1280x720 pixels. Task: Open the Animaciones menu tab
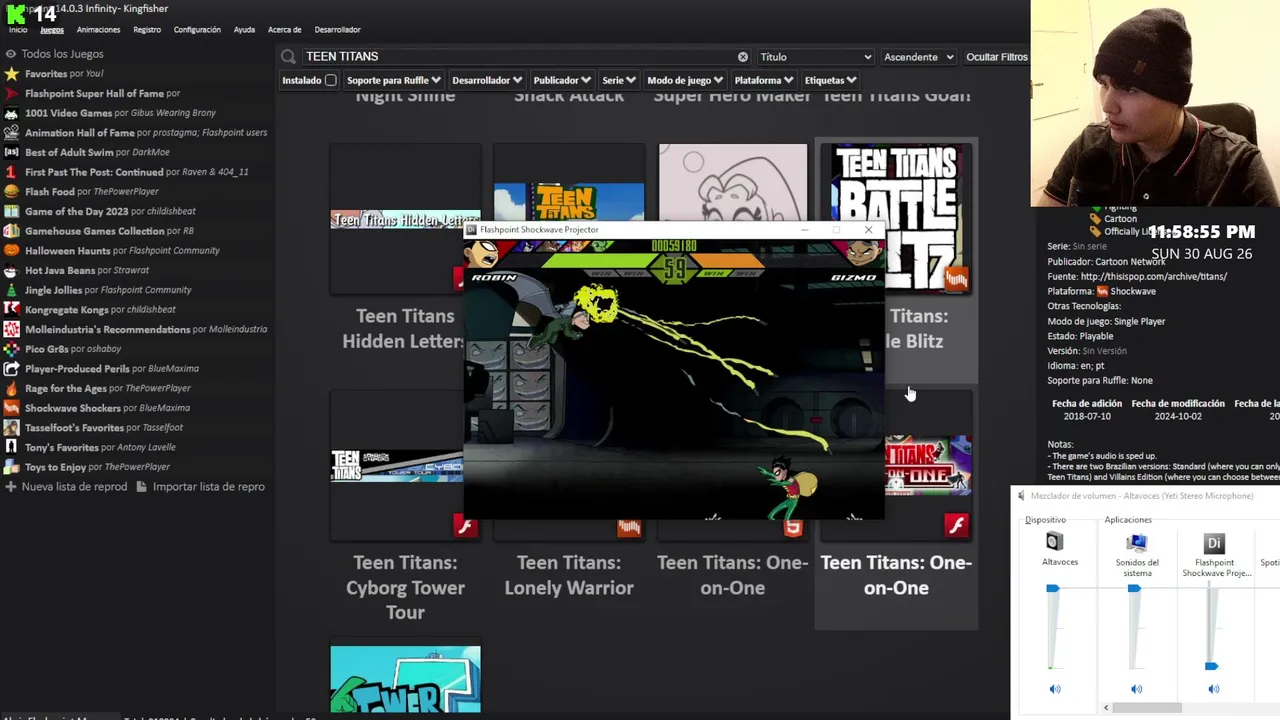click(98, 30)
